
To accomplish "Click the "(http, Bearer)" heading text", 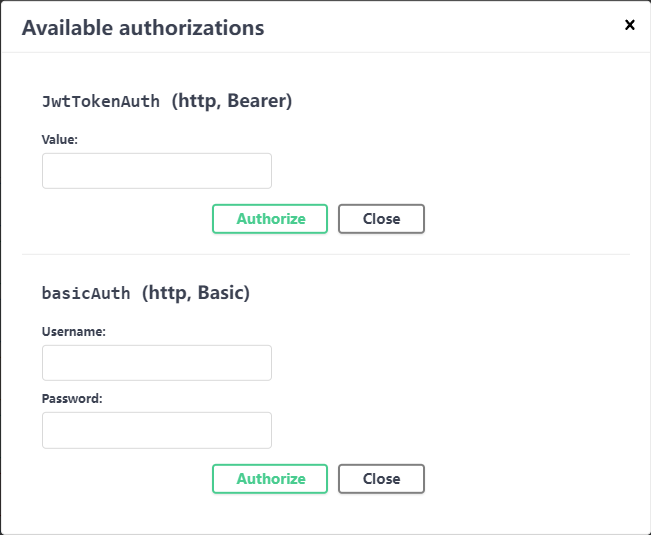I will [x=231, y=101].
